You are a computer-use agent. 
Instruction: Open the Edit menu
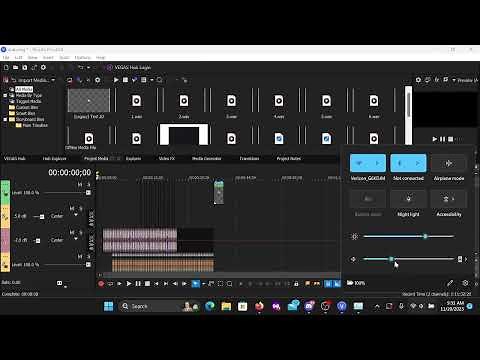[x=18, y=58]
